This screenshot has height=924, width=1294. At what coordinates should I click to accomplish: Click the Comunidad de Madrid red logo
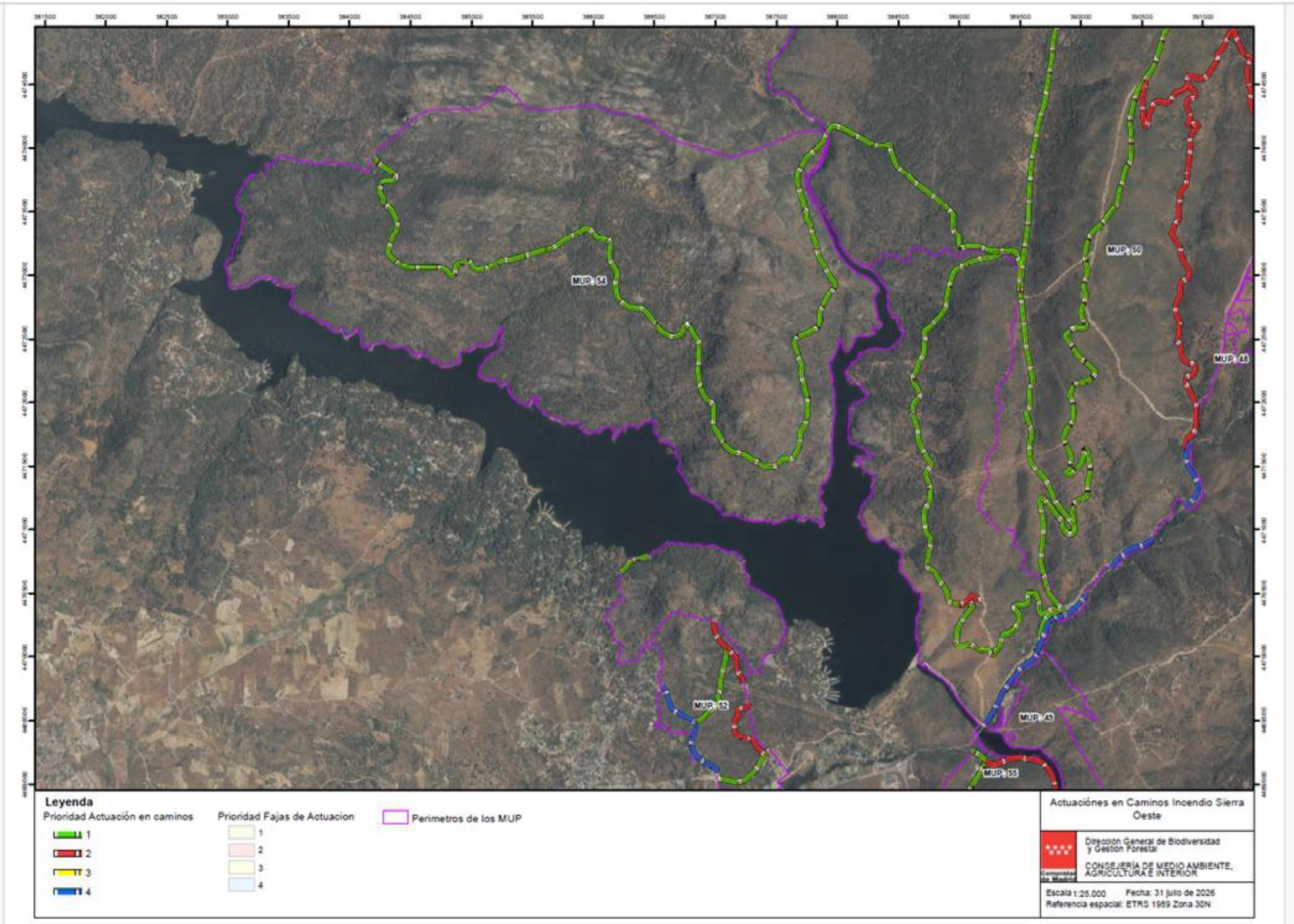pos(1059,856)
